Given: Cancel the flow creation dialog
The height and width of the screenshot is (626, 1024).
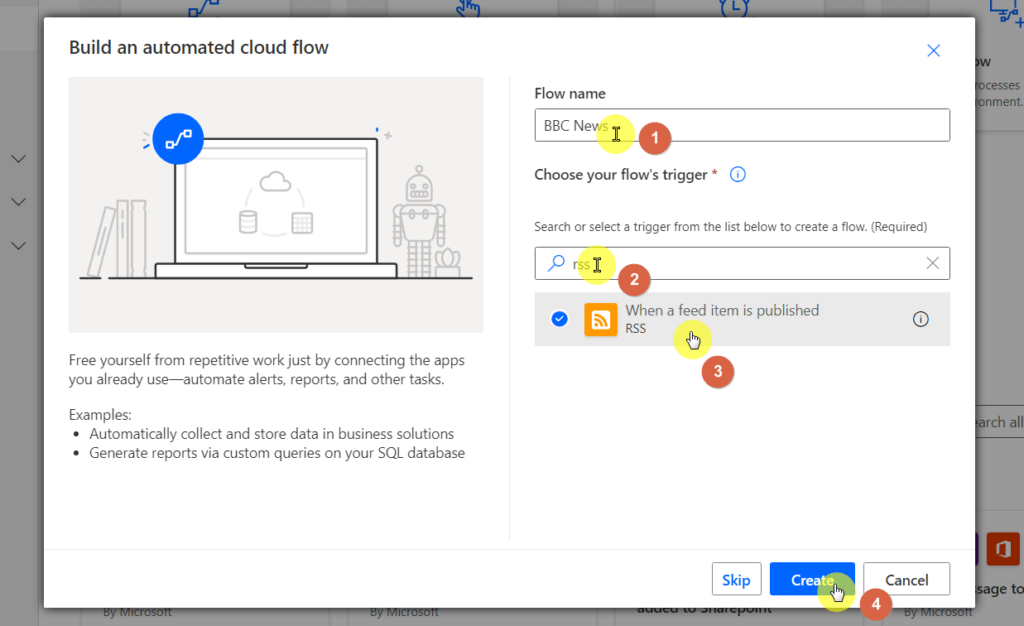Looking at the screenshot, I should [906, 579].
